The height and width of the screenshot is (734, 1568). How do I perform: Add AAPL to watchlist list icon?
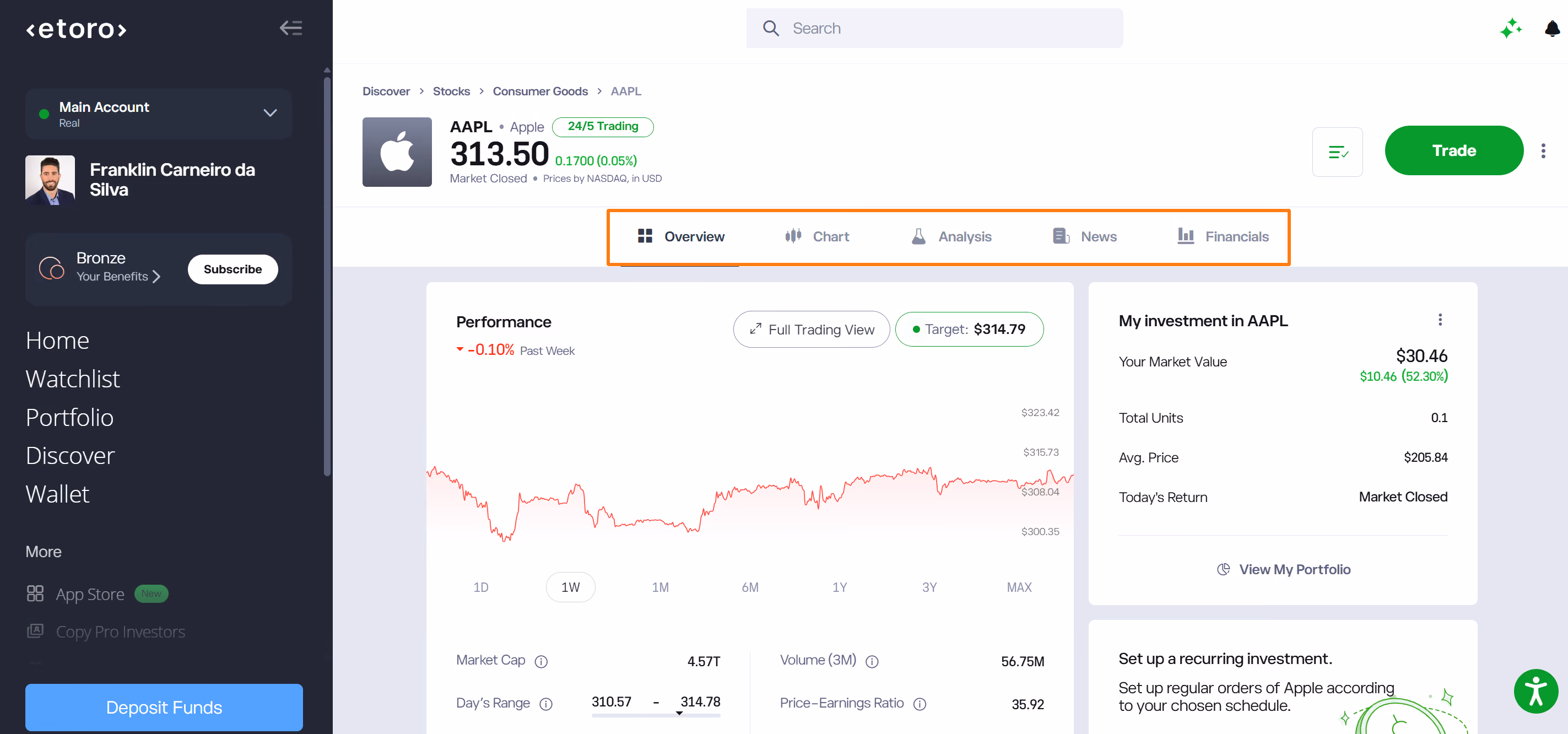click(1337, 152)
